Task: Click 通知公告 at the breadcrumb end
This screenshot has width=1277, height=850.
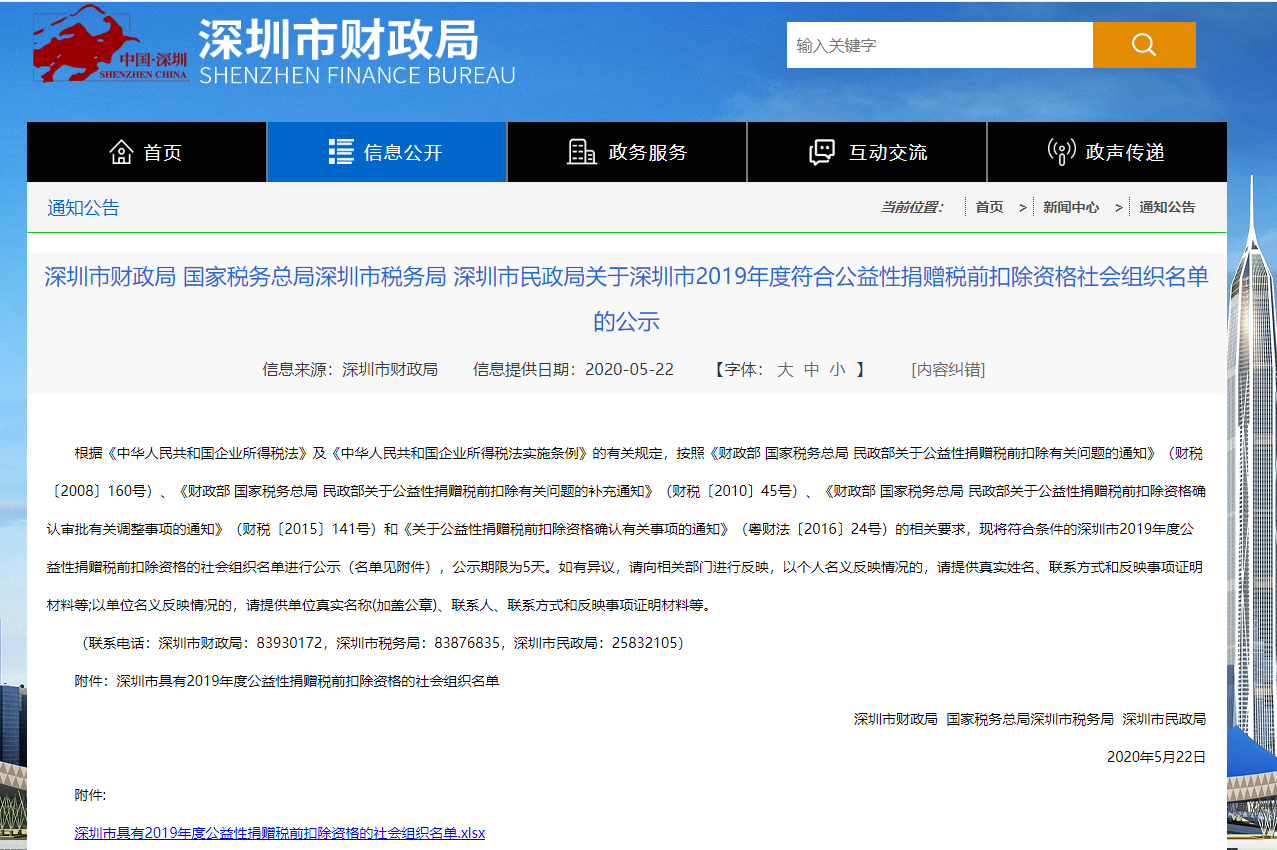Action: pos(1167,207)
